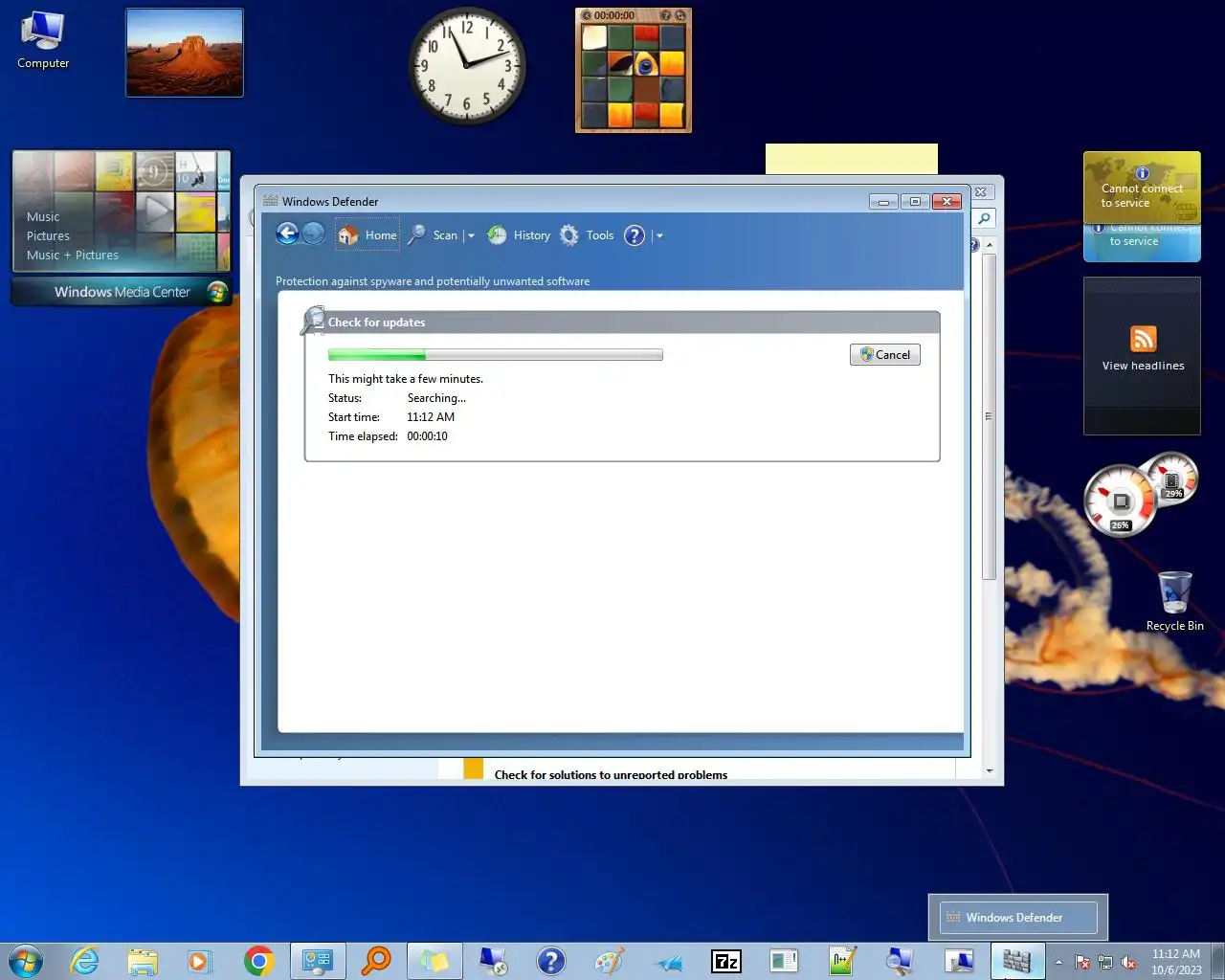Close the Windows Defender window
The height and width of the screenshot is (980, 1225).
(947, 201)
